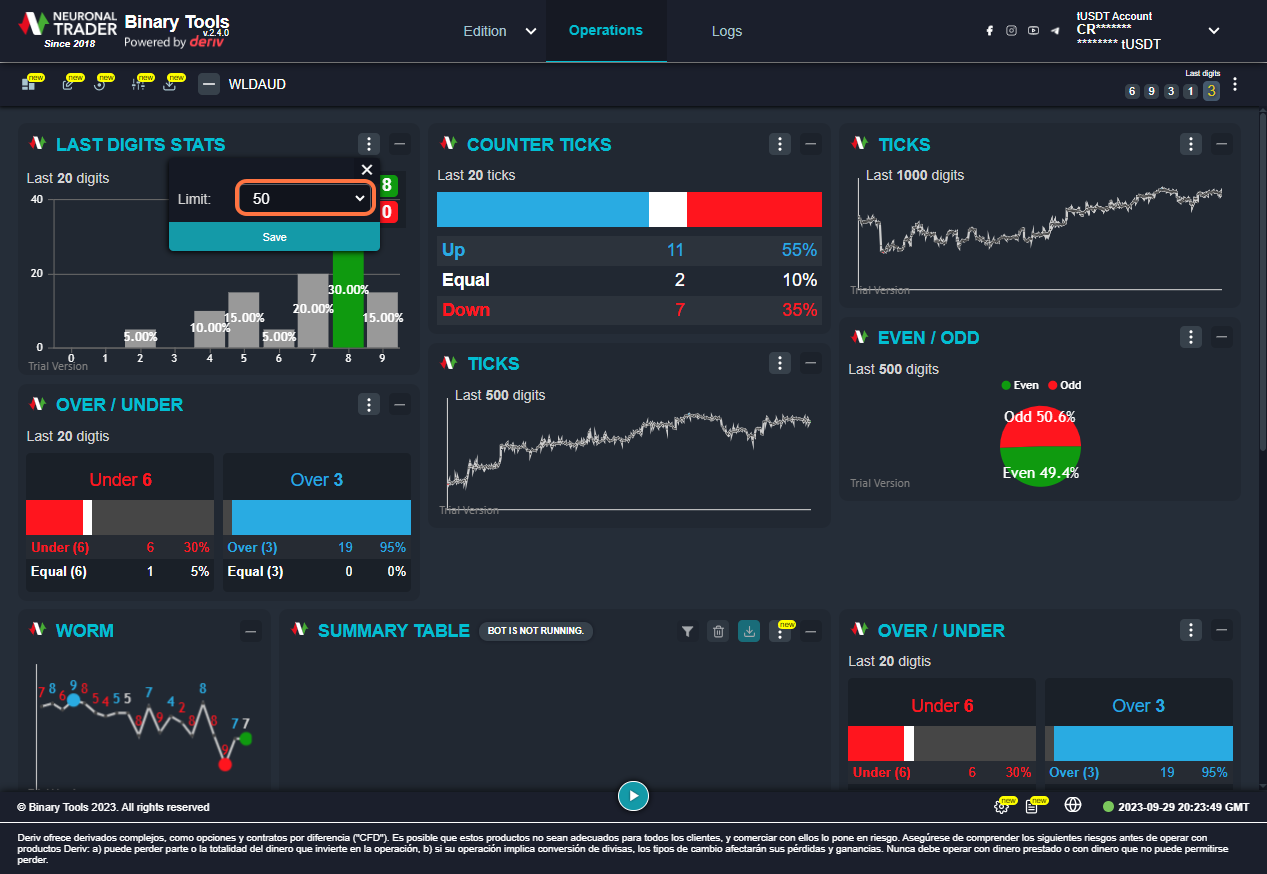Image resolution: width=1267 pixels, height=874 pixels.
Task: Click the Summary Table filter icon
Action: tap(688, 631)
